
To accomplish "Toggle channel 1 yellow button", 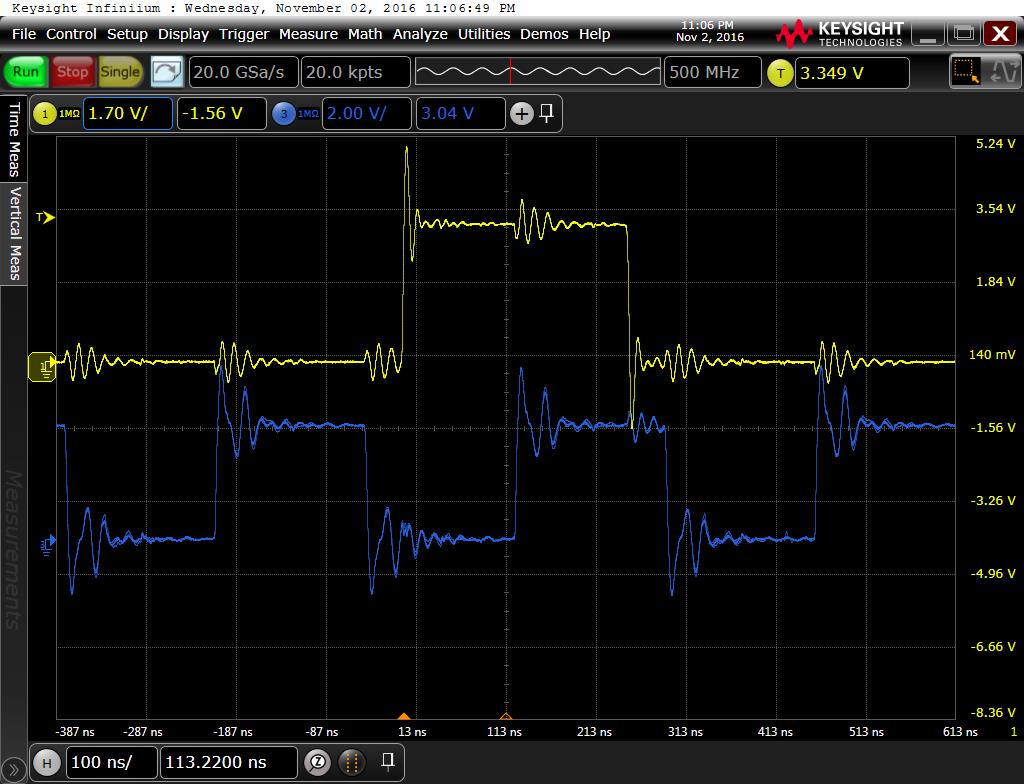I will coord(45,114).
